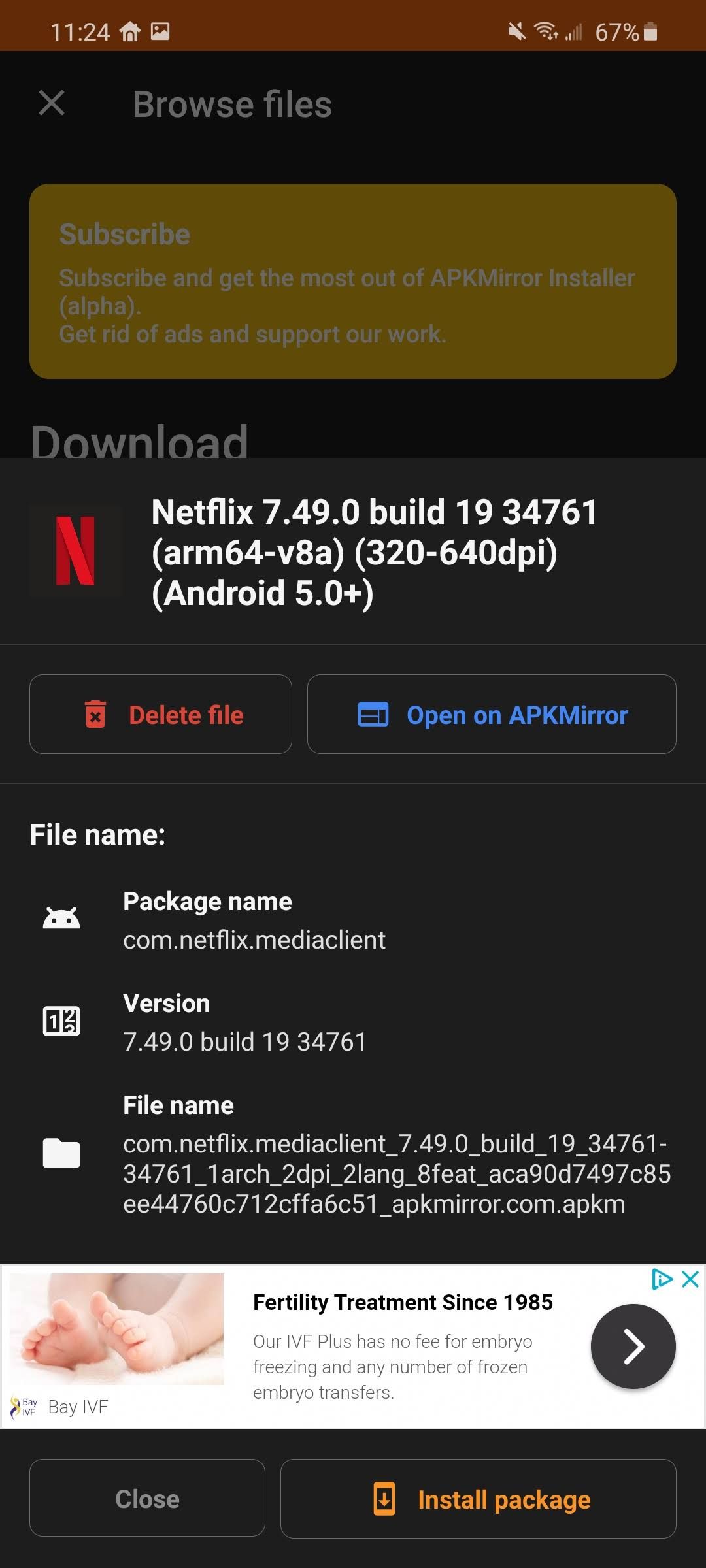Tap the folder icon beside File name
This screenshot has height=1568, width=706.
point(62,1154)
